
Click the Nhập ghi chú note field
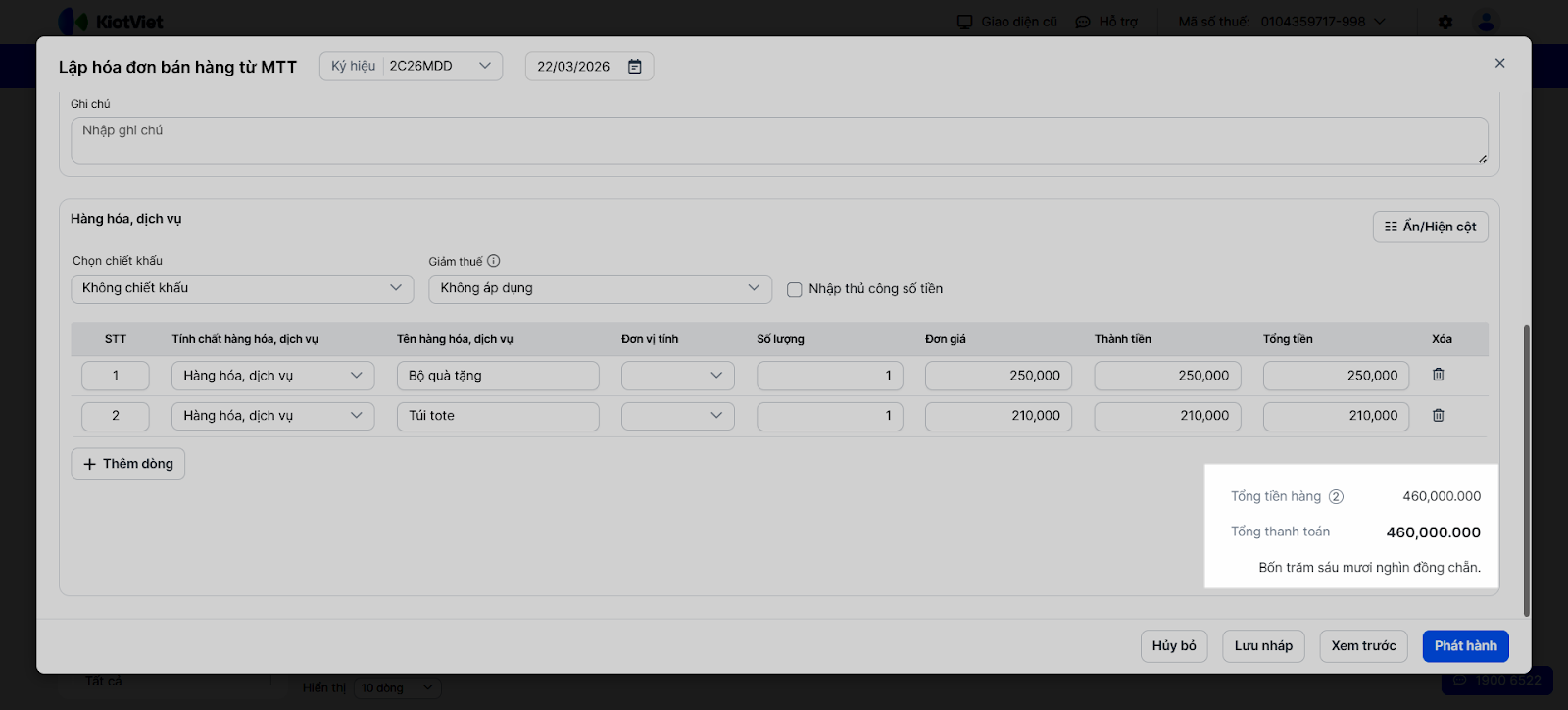pyautogui.click(x=779, y=140)
